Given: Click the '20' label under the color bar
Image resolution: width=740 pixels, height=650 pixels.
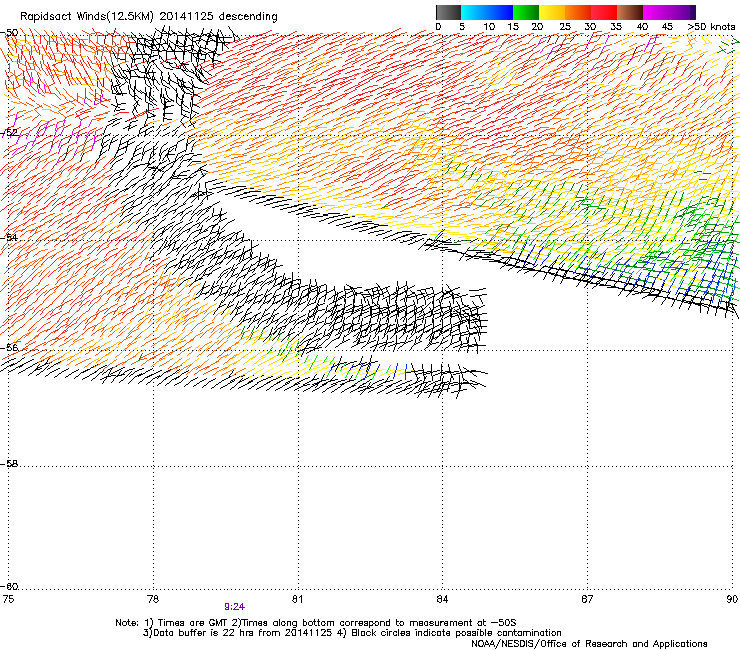Looking at the screenshot, I should point(537,27).
